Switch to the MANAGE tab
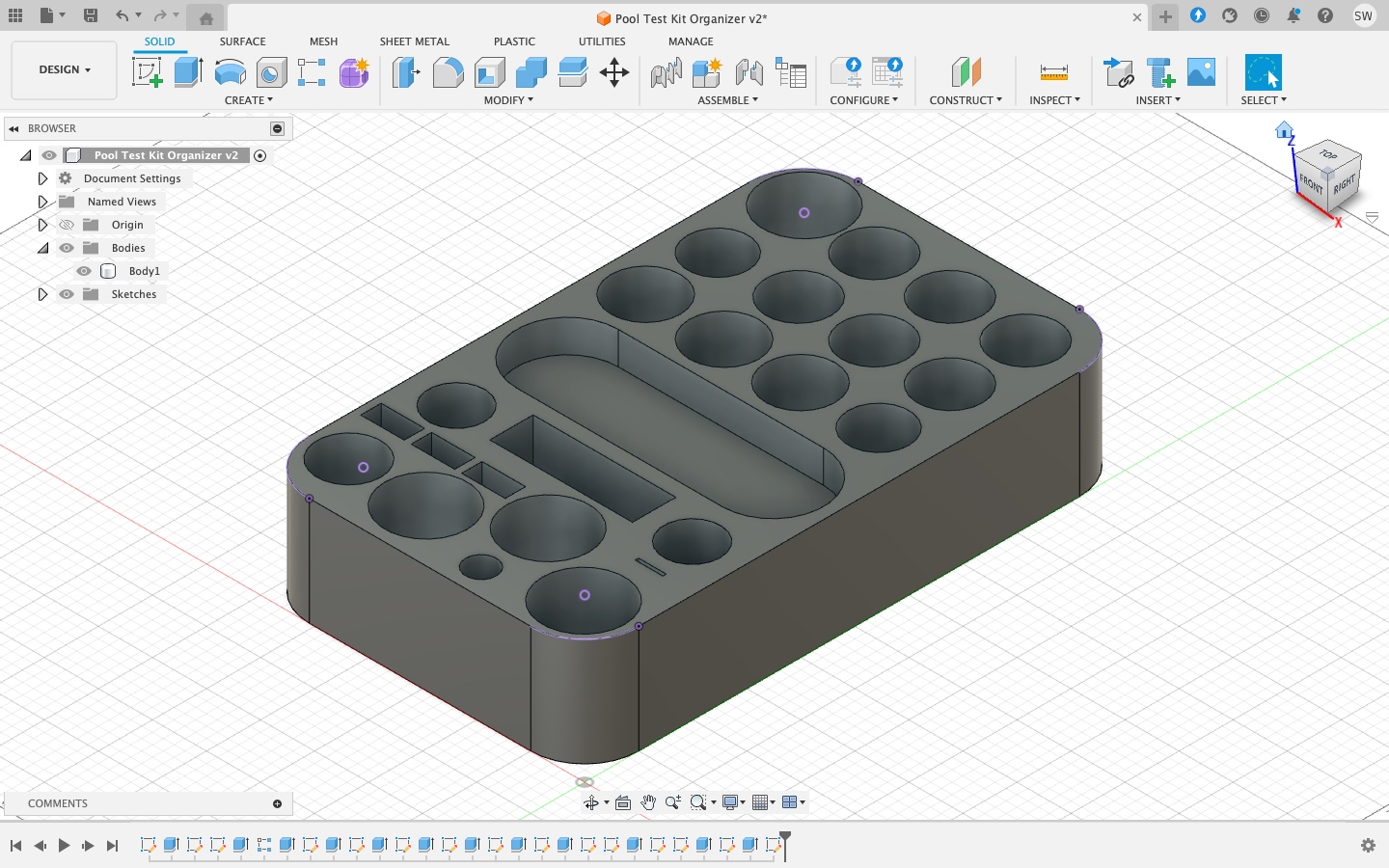1389x868 pixels. coord(691,41)
